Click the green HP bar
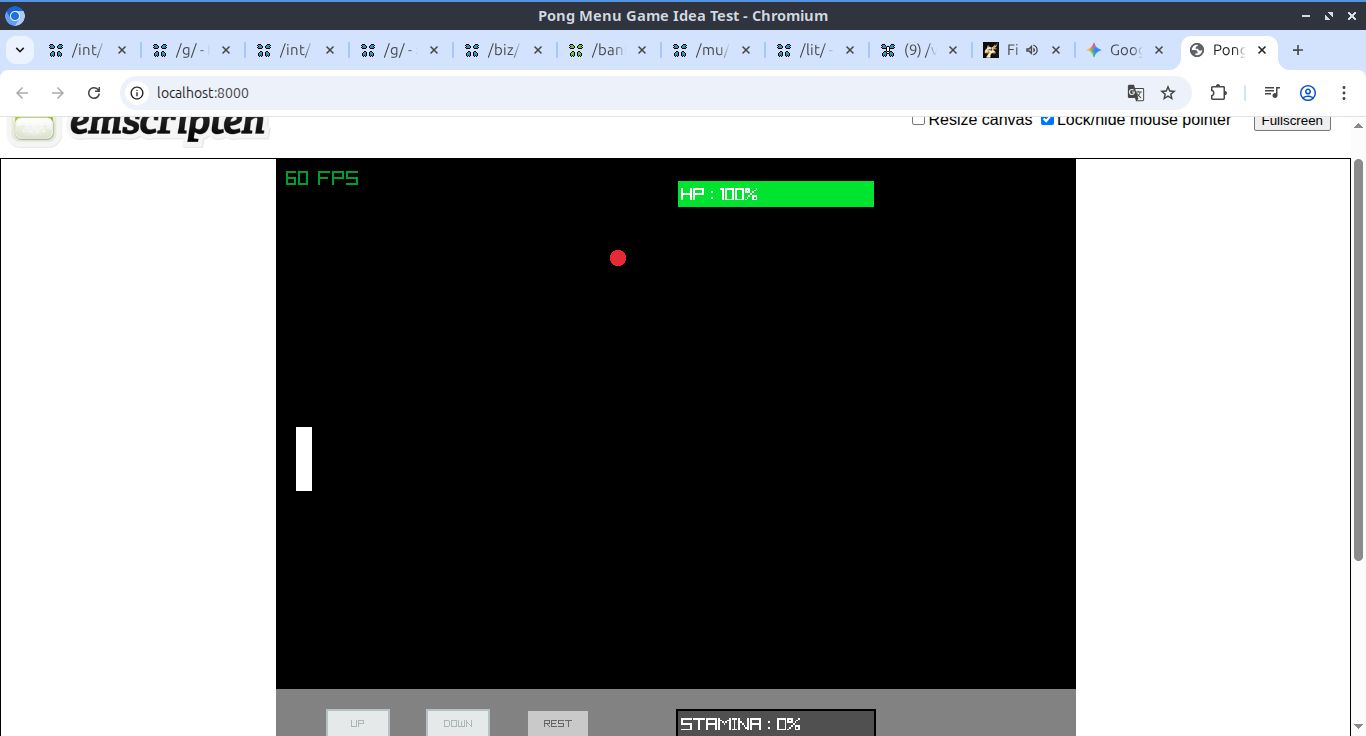The height and width of the screenshot is (736, 1366). [x=776, y=194]
